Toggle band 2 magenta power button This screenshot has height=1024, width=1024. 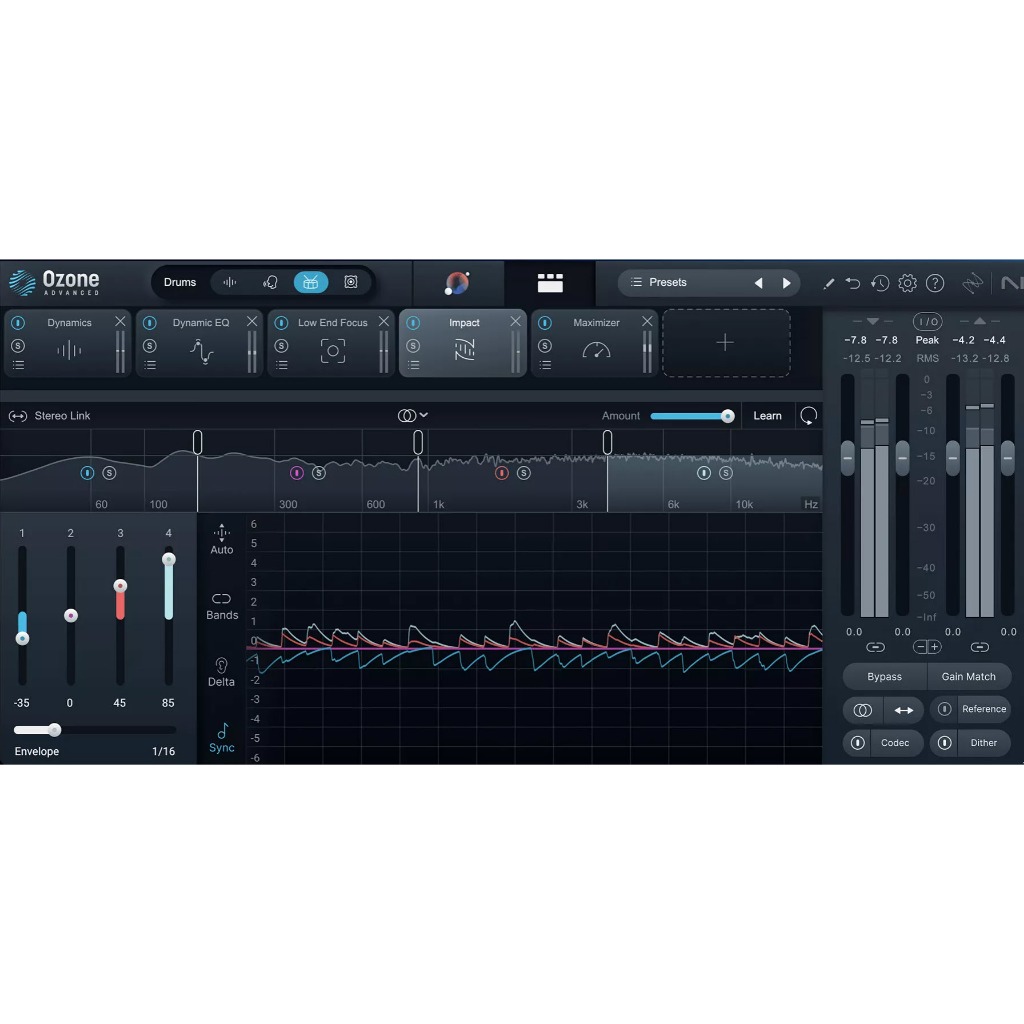point(296,473)
